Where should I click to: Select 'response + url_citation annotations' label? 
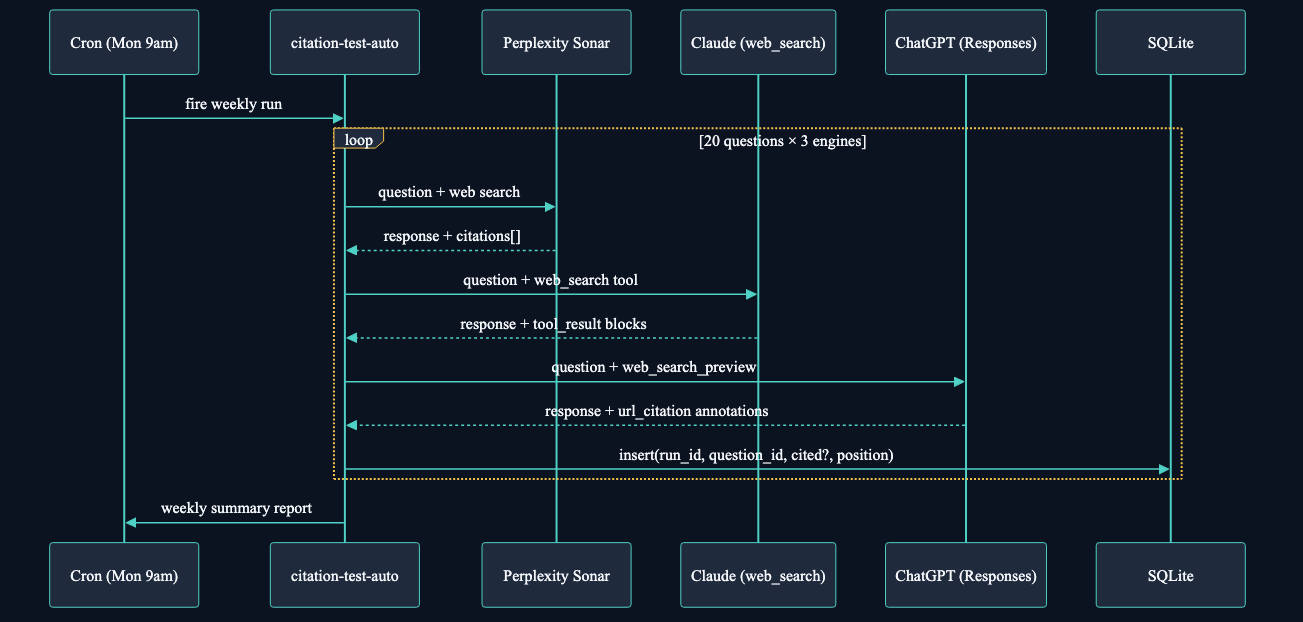tap(656, 411)
